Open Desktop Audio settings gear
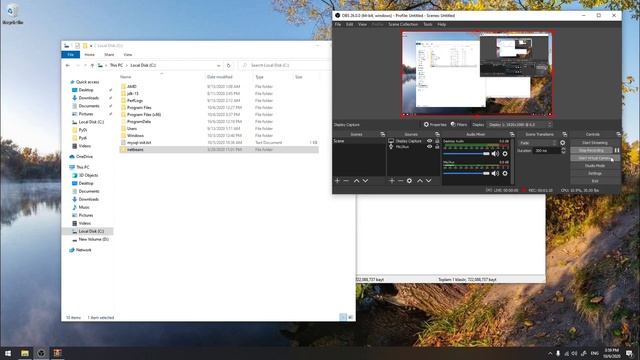Screen dimensions: 640x360 click(505, 153)
